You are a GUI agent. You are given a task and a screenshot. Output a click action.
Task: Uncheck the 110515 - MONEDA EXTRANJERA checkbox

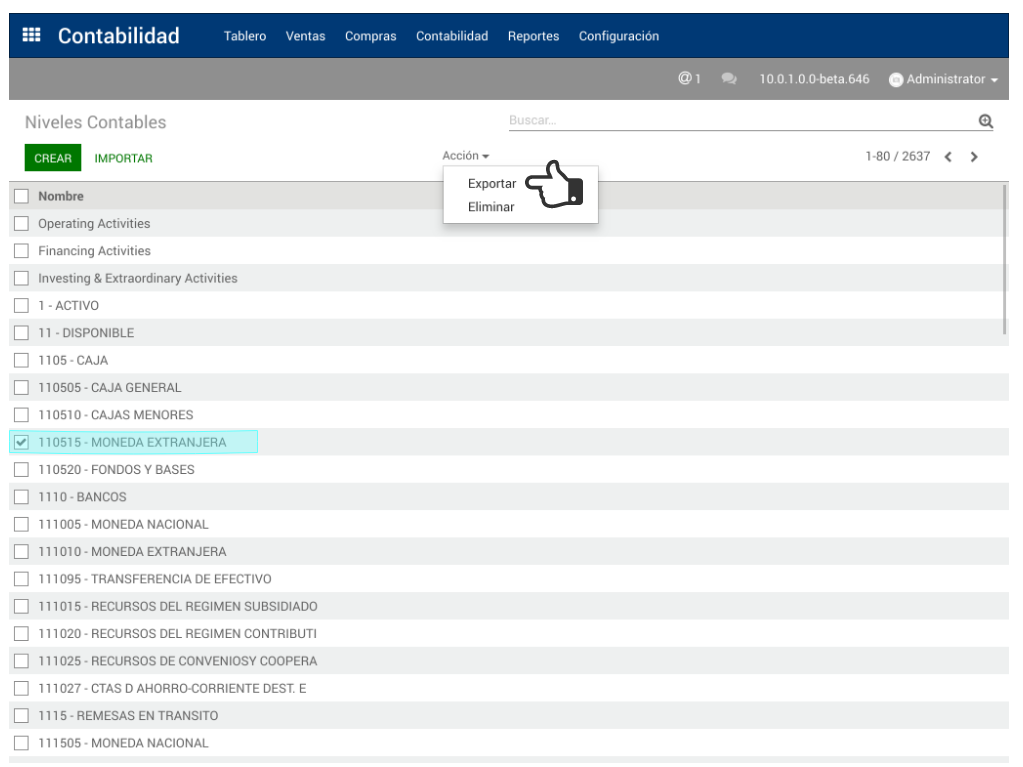coord(21,442)
